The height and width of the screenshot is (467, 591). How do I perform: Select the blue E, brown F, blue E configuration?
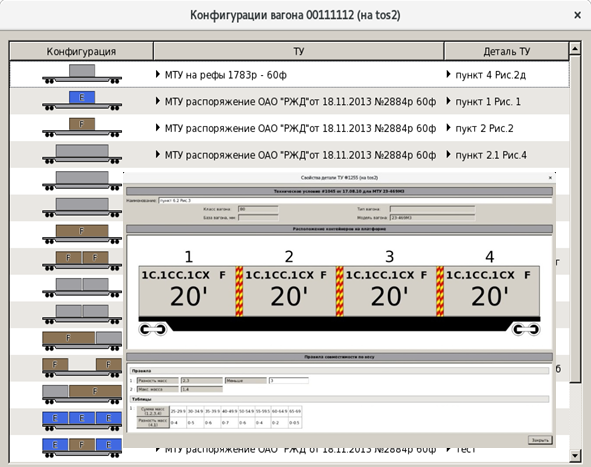click(82, 448)
